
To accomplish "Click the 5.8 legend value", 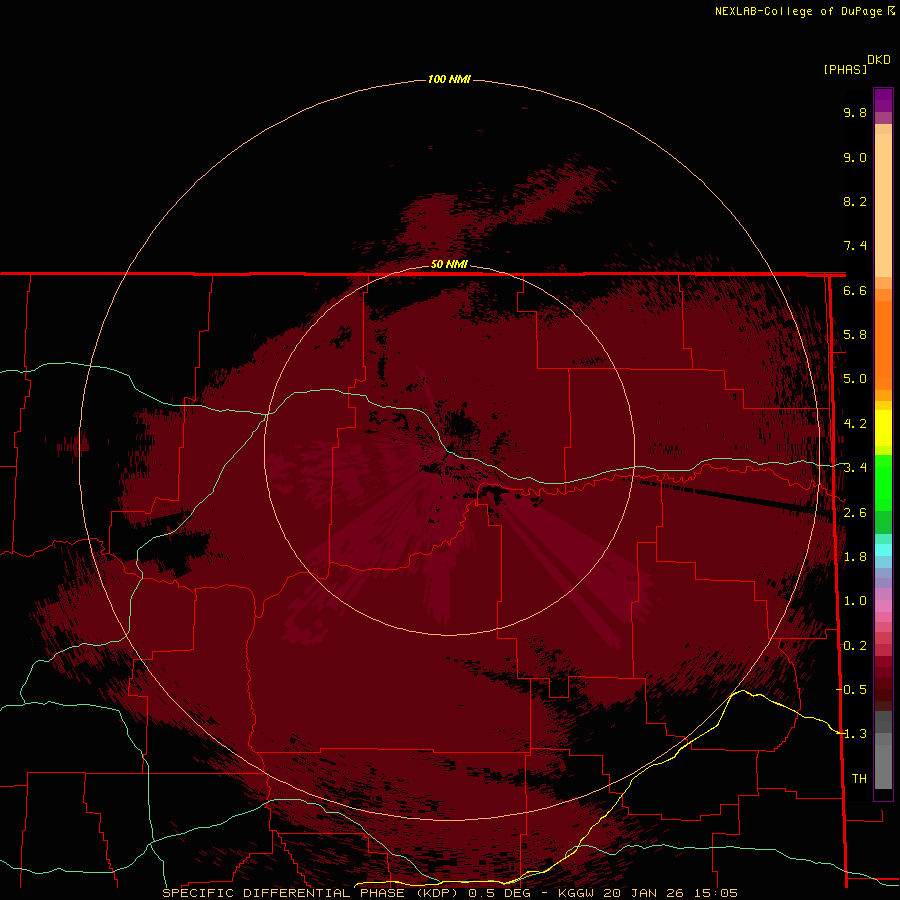I will pos(855,335).
